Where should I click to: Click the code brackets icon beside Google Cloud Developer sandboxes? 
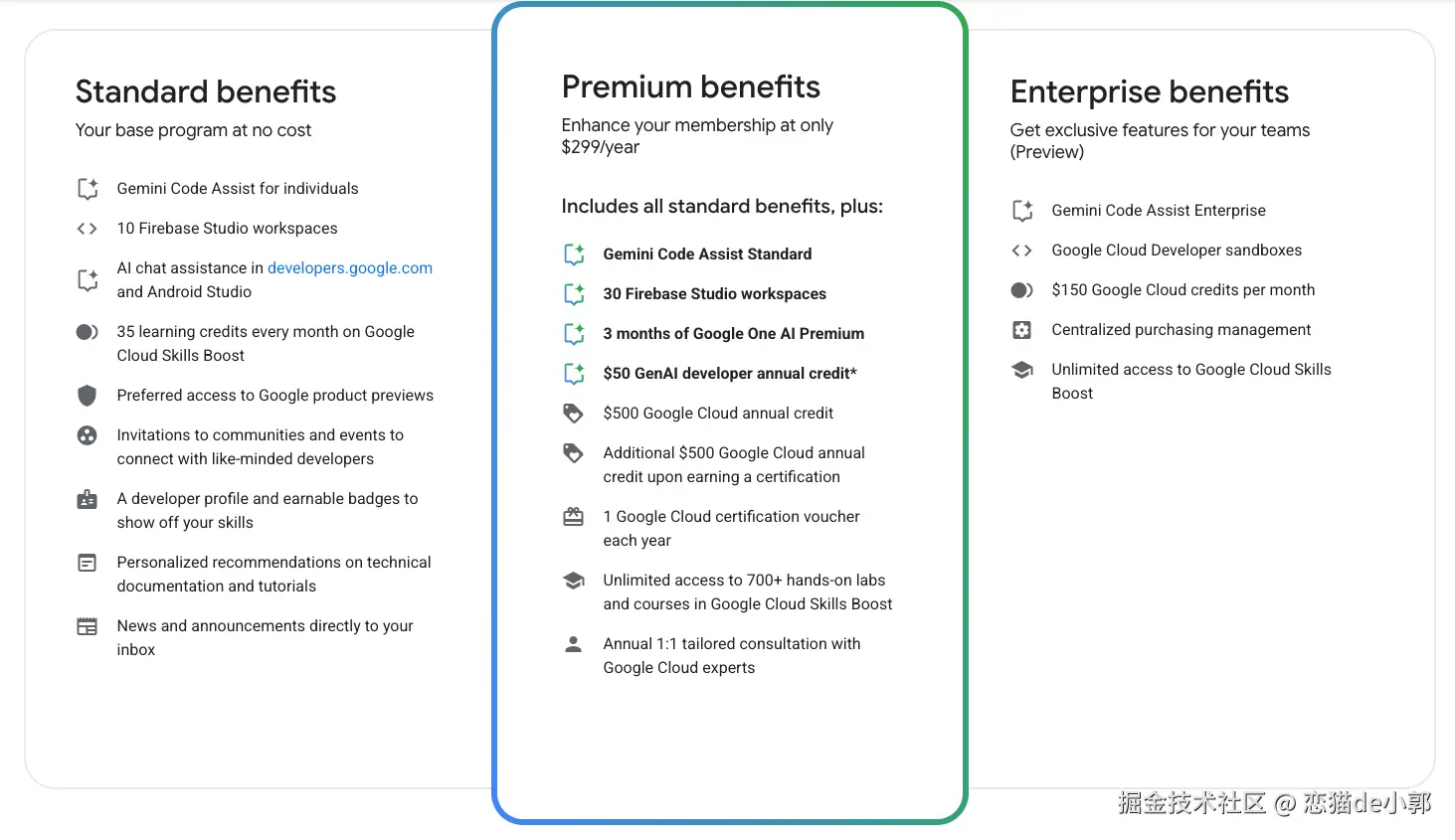(1021, 251)
